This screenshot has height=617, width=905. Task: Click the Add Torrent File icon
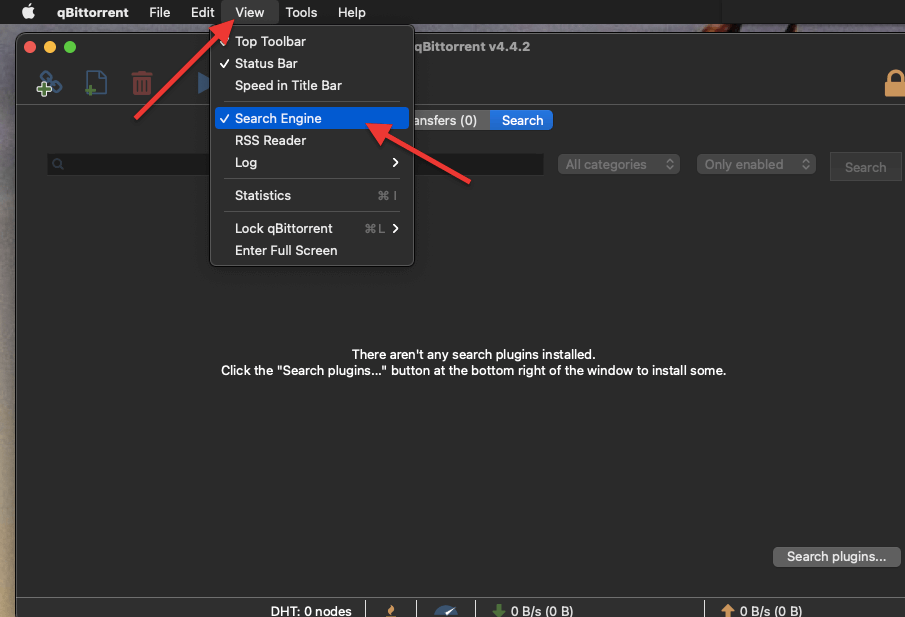click(96, 83)
